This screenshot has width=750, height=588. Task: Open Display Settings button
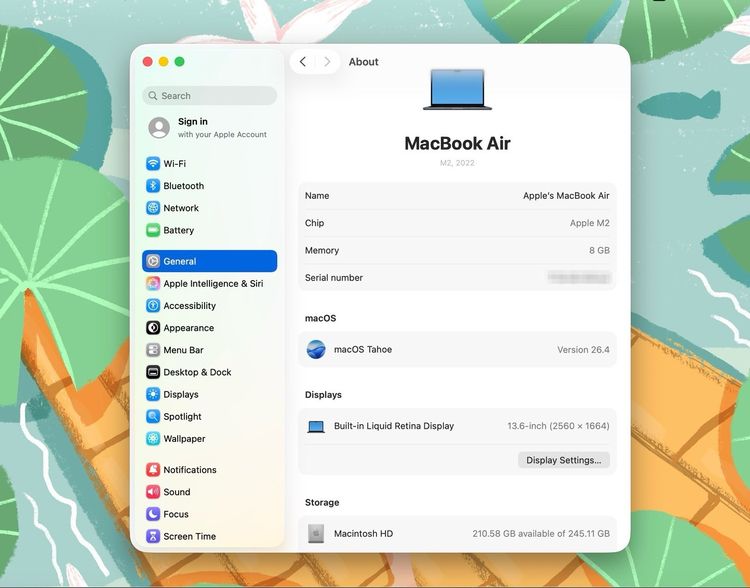click(563, 460)
